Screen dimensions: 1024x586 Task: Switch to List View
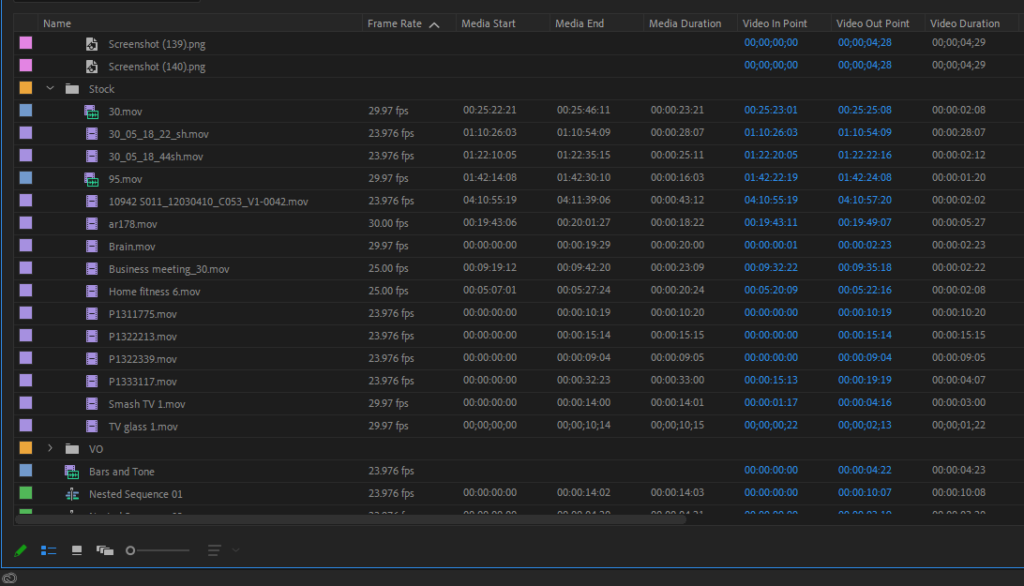click(48, 550)
